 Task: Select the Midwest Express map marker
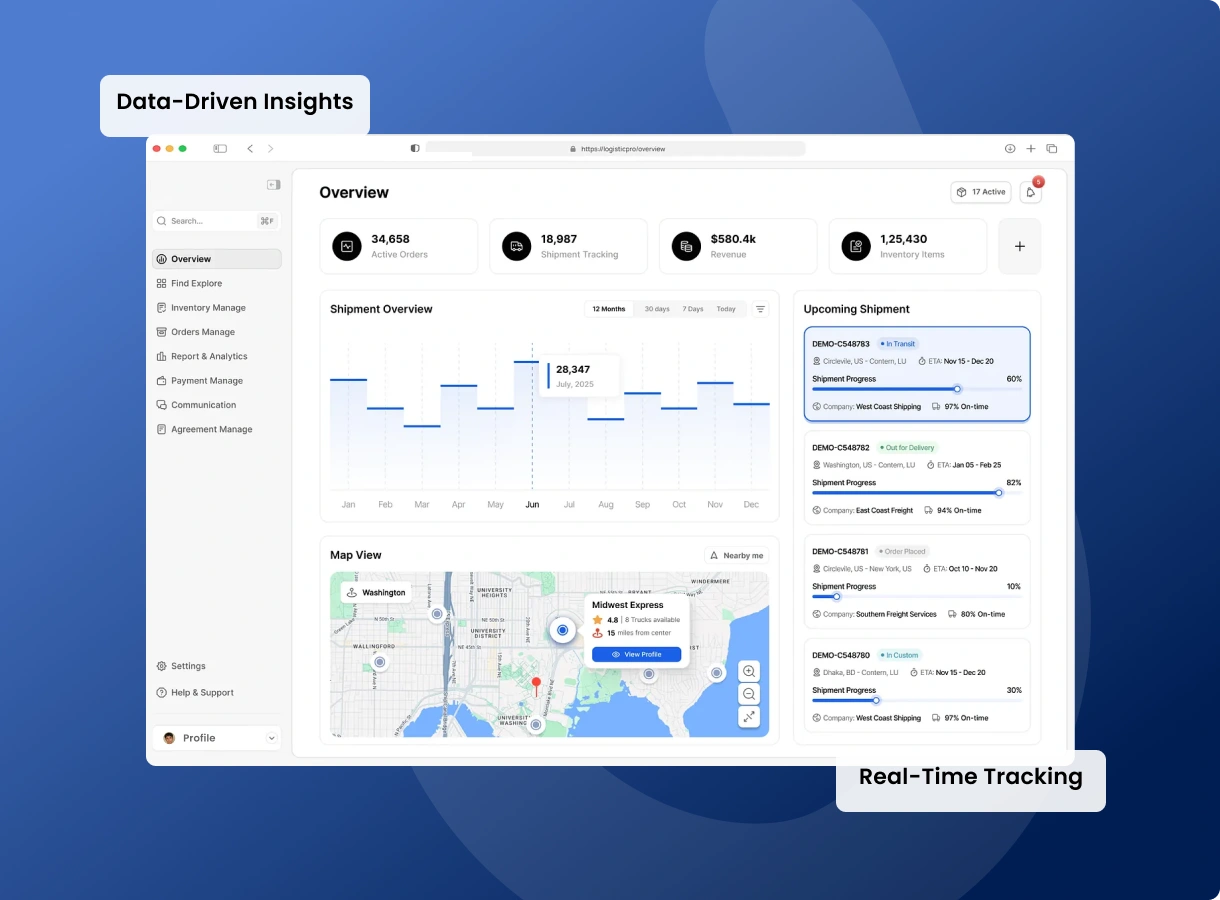pyautogui.click(x=563, y=630)
